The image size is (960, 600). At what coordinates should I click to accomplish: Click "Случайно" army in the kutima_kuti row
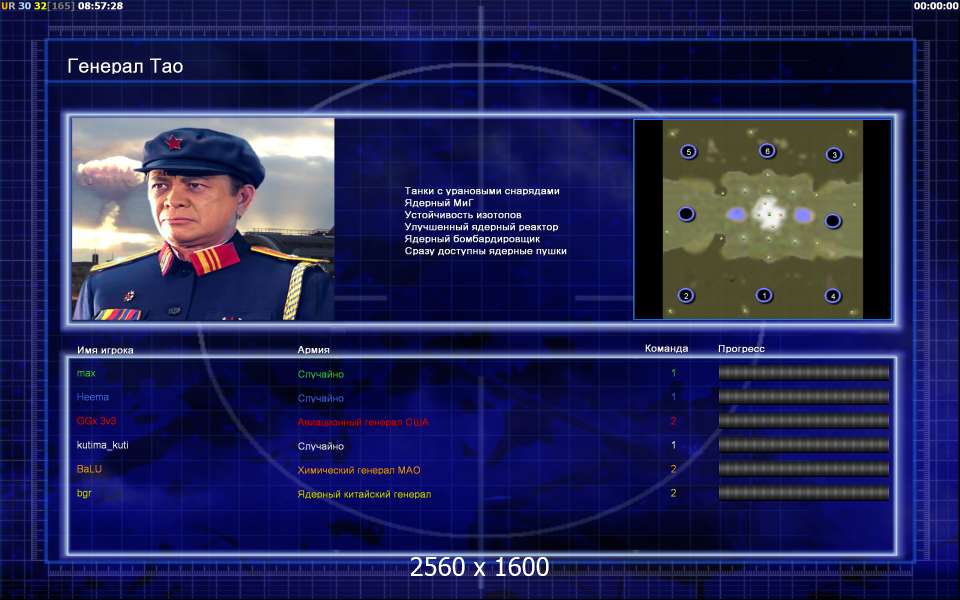coord(321,446)
